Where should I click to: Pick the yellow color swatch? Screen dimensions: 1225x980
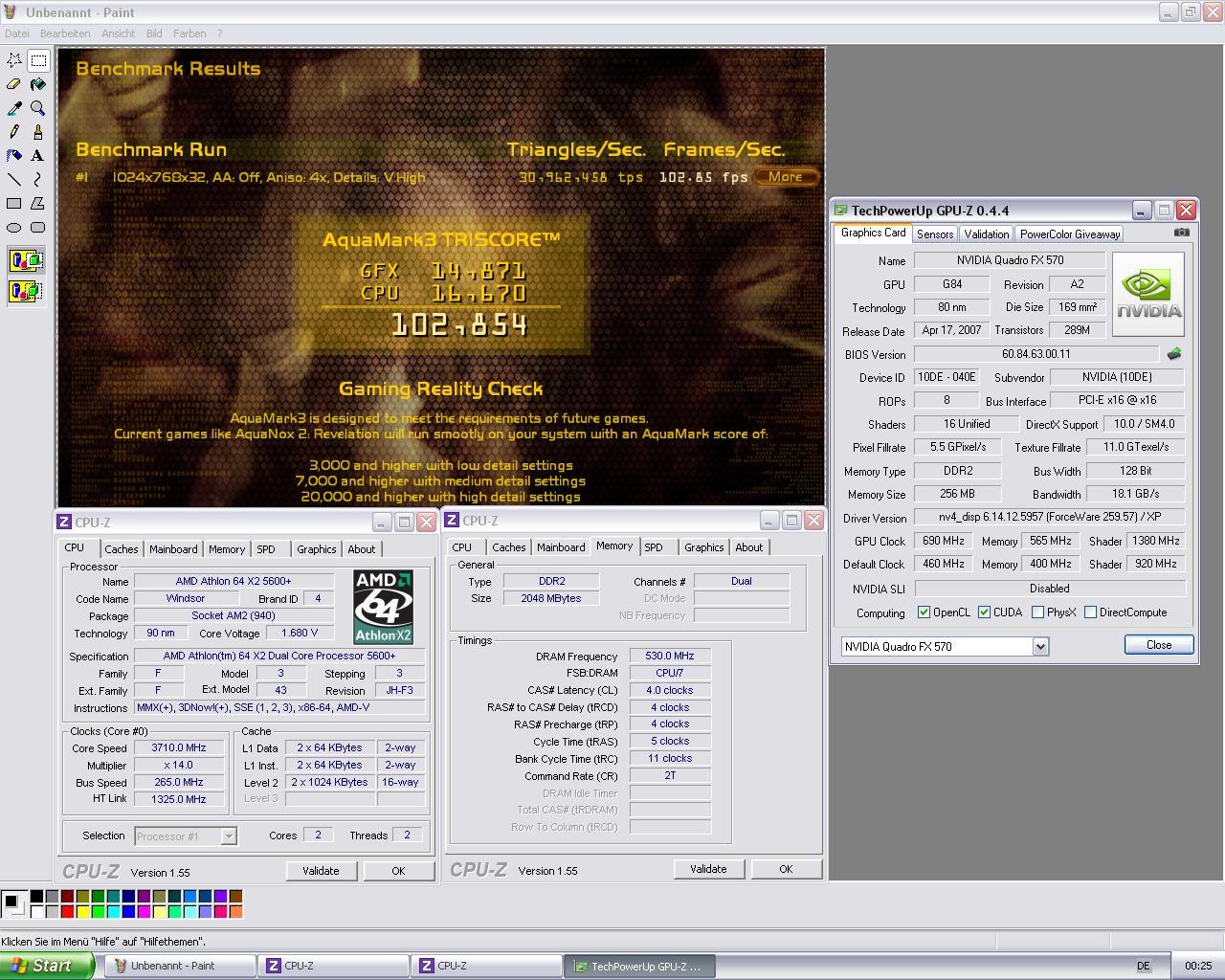point(82,912)
